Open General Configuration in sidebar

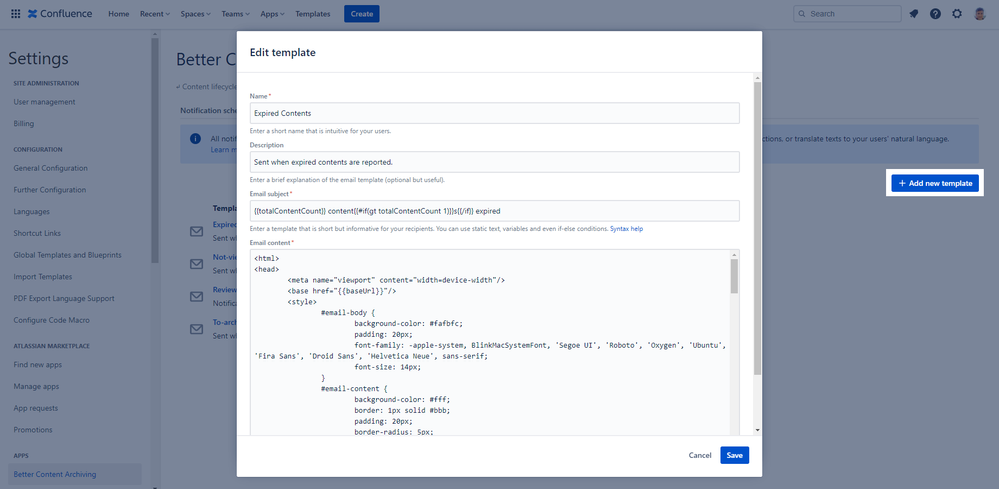point(50,168)
